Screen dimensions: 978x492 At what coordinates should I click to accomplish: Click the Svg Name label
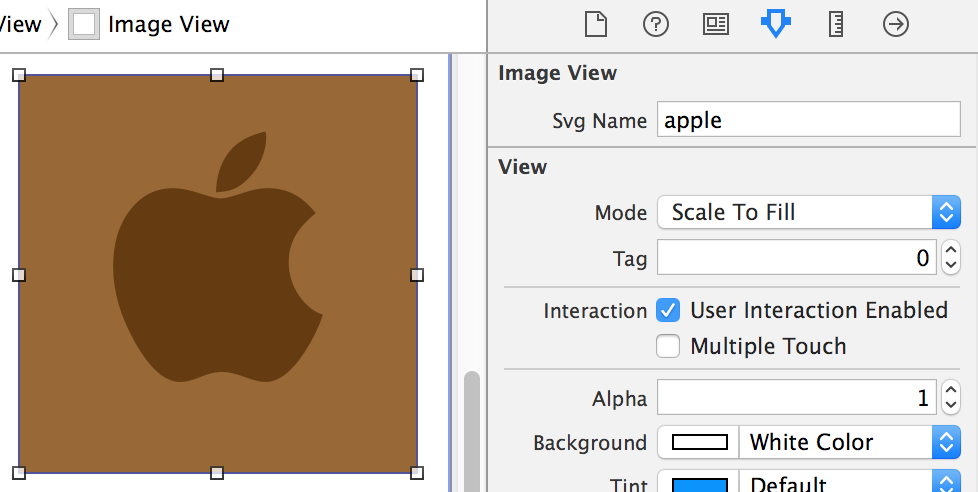point(599,120)
